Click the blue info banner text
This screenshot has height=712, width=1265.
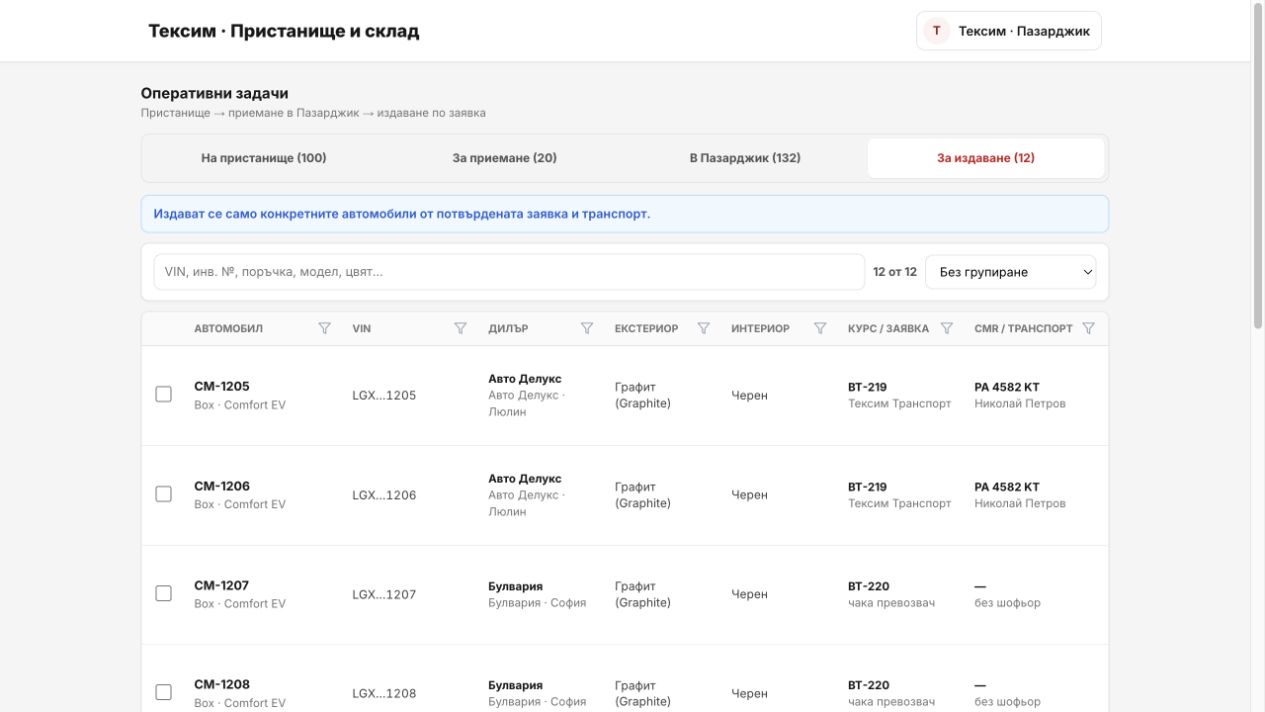point(402,214)
